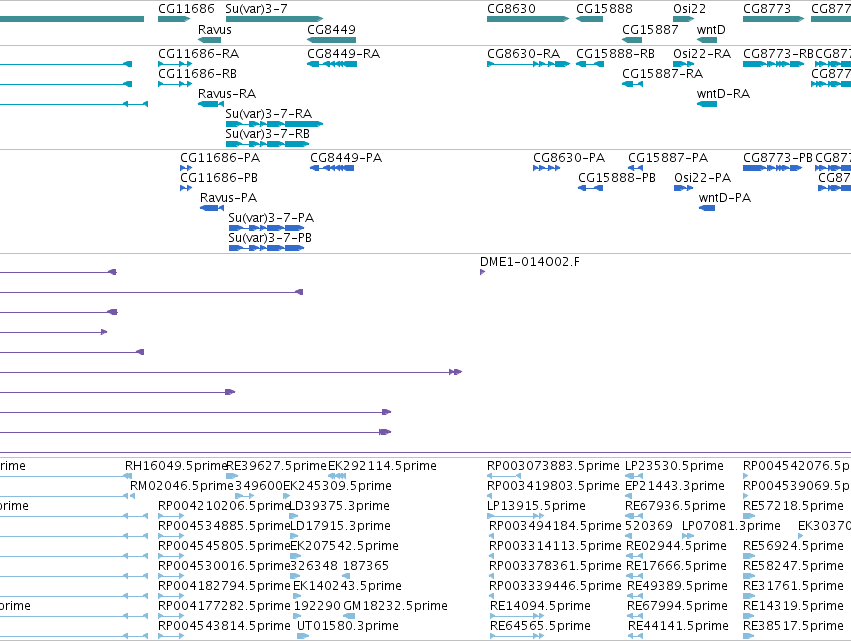The image size is (851, 641).
Task: Click the CG11686-PA protein label
Action: (x=220, y=158)
